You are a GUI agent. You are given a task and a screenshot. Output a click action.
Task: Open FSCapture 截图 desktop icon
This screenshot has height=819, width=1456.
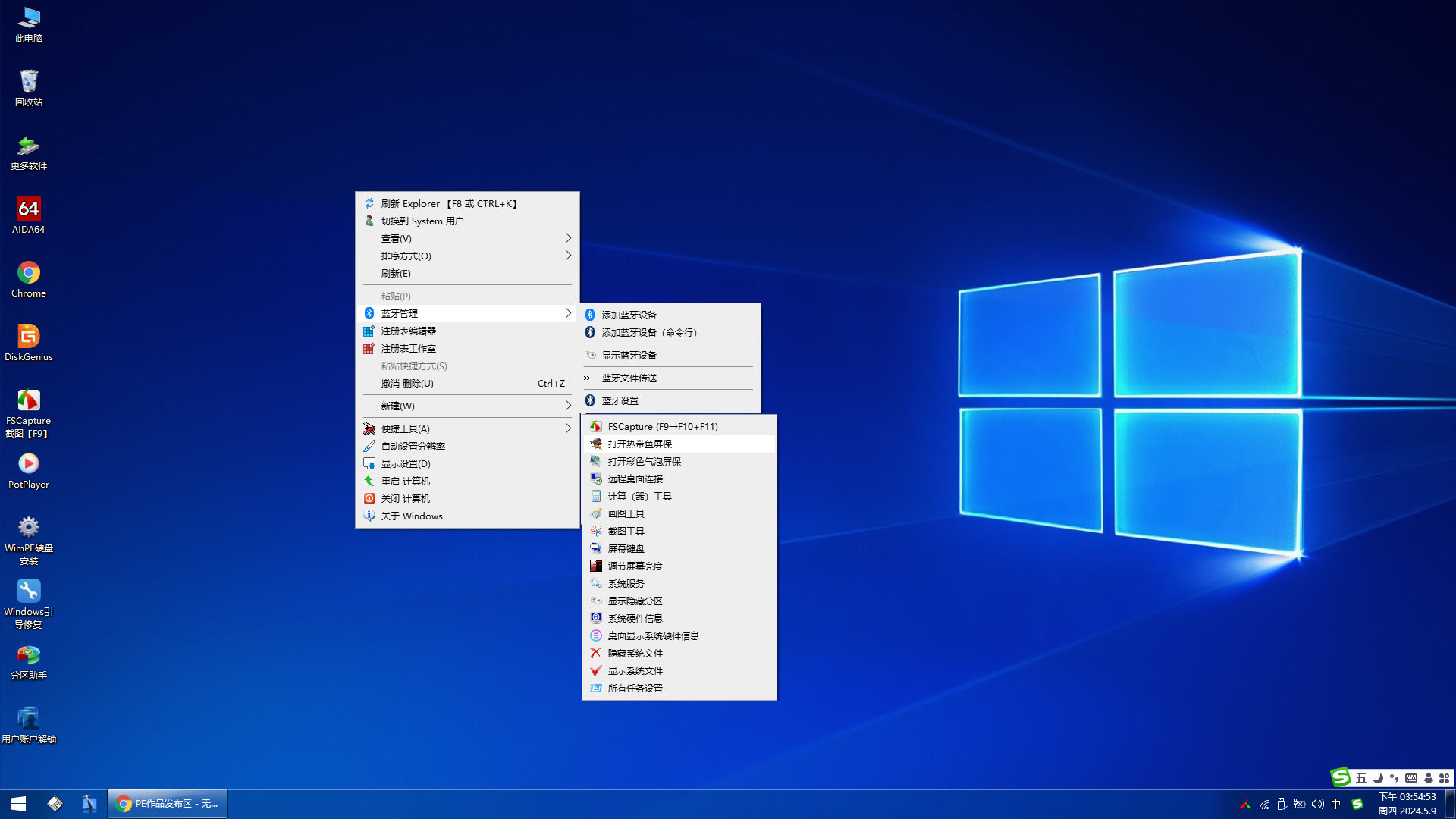29,413
